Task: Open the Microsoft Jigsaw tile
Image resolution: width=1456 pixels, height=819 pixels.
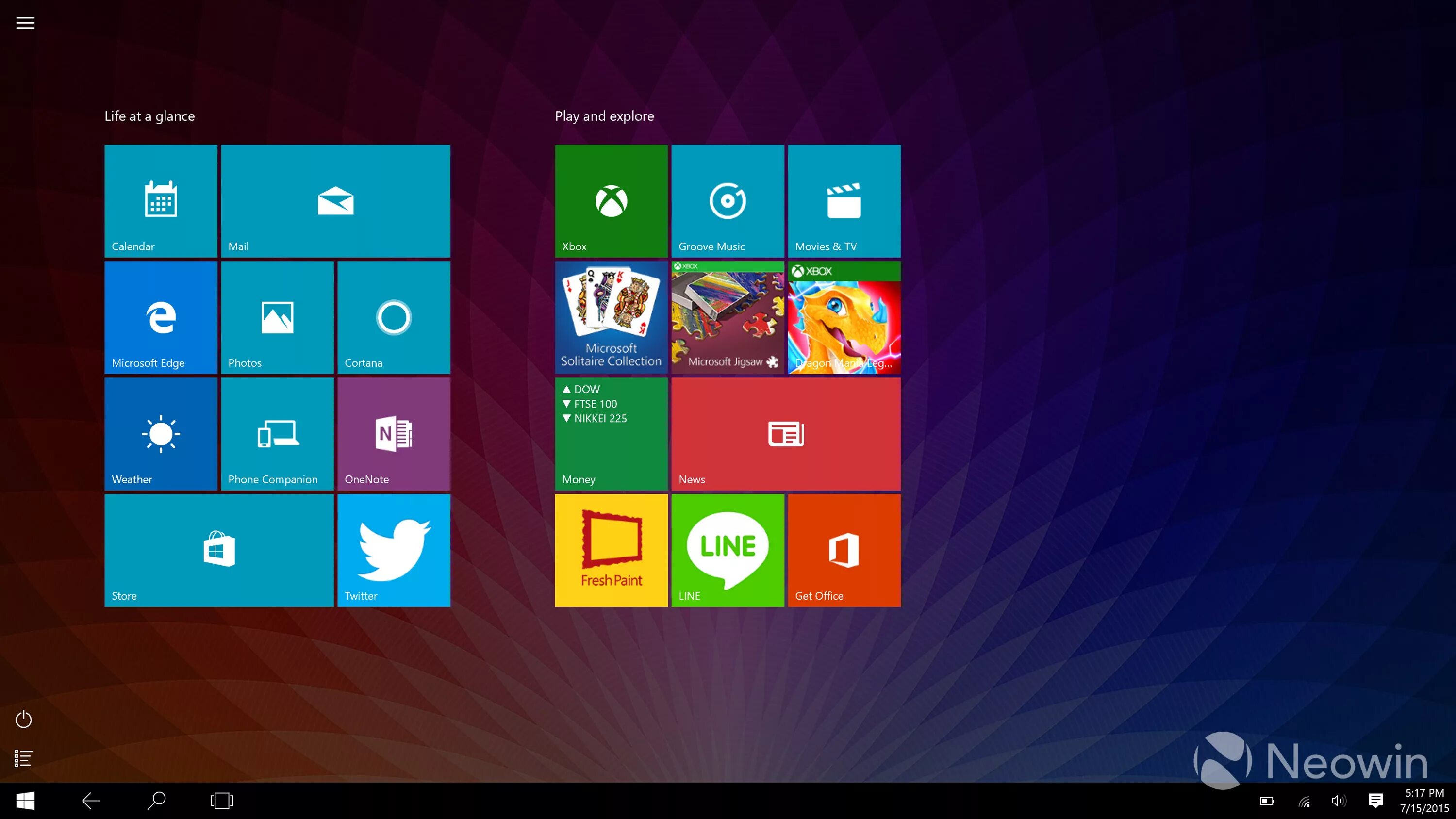Action: [728, 317]
